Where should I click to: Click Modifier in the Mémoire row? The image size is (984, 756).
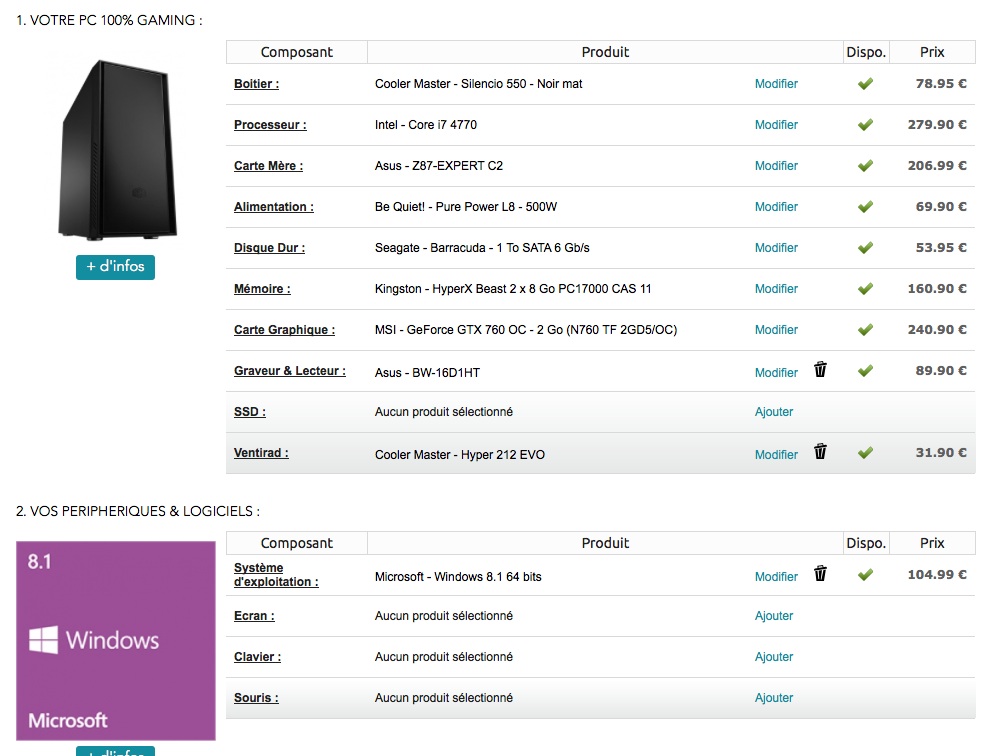(x=776, y=289)
